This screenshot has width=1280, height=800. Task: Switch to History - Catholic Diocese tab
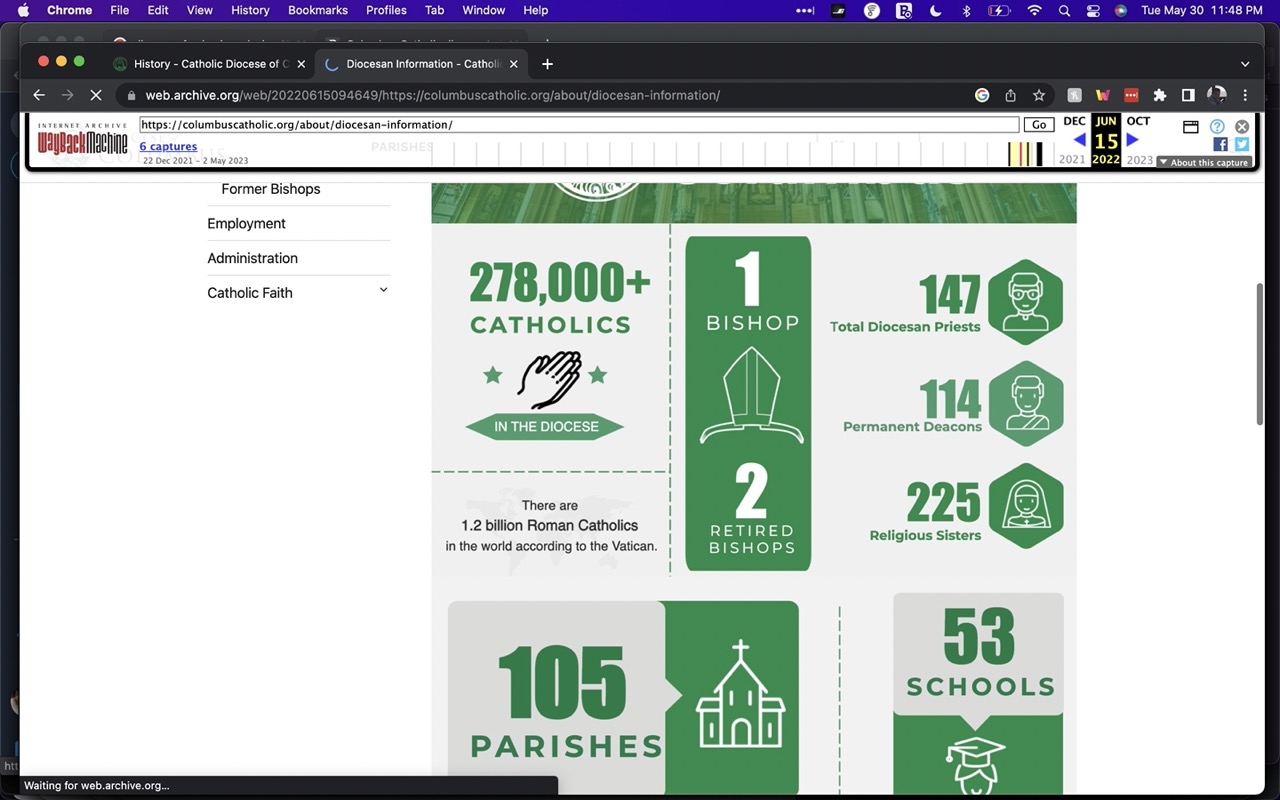[x=210, y=64]
